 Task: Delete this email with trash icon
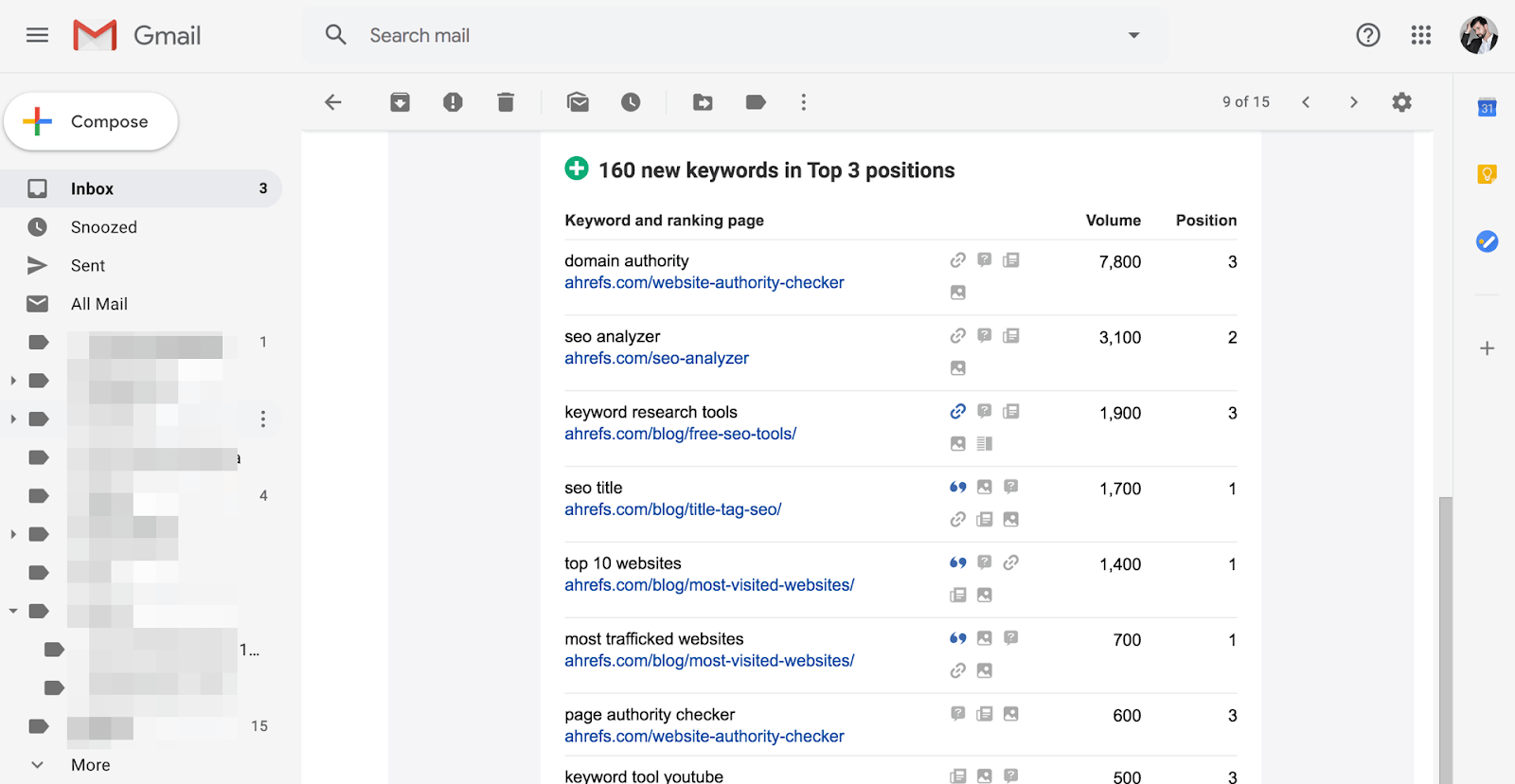tap(506, 102)
